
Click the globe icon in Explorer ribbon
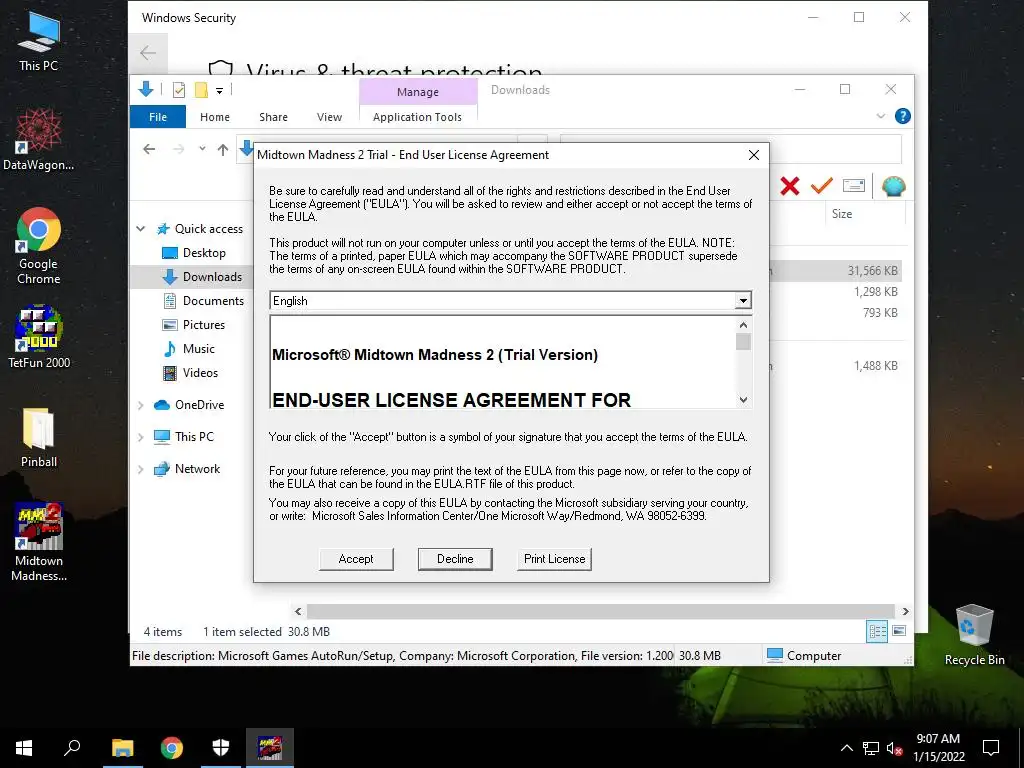point(893,186)
